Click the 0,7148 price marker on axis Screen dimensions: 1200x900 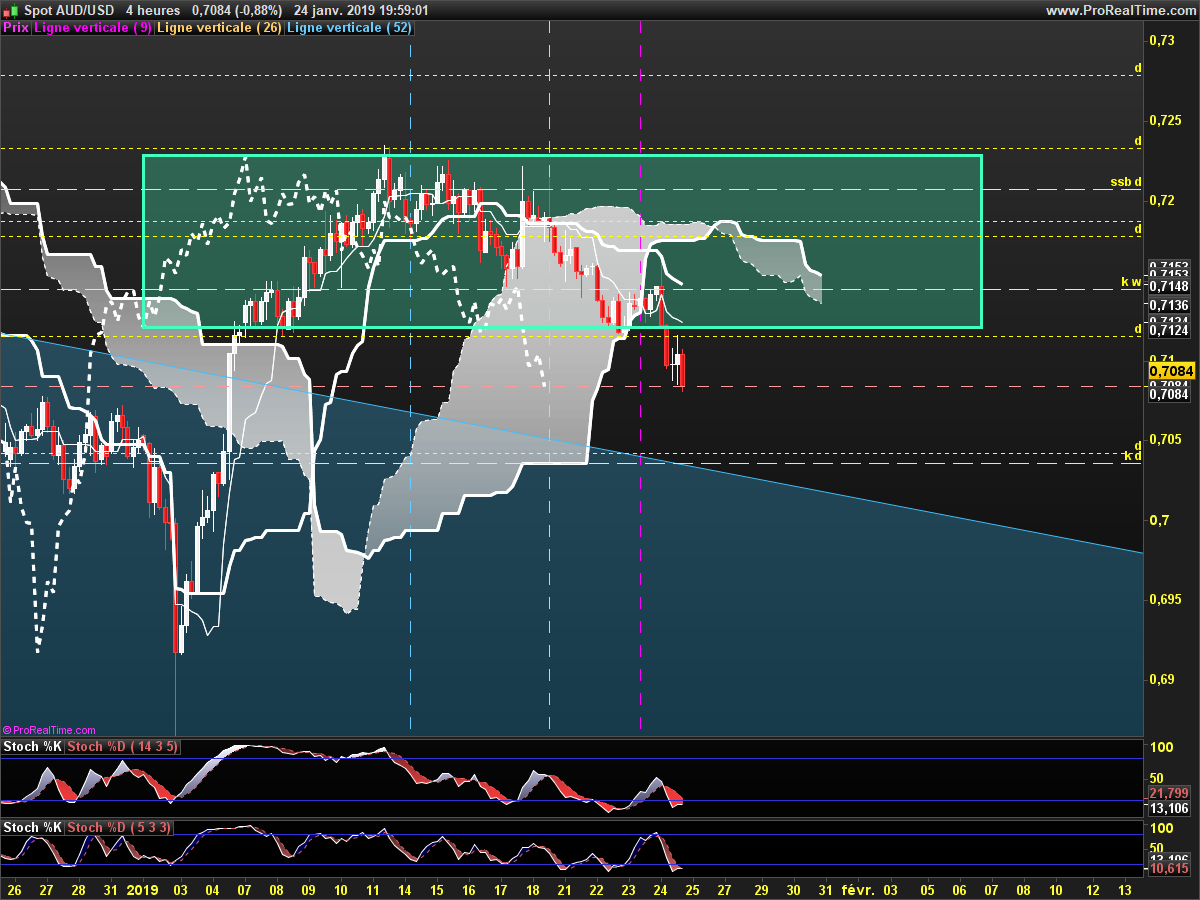[x=1167, y=288]
